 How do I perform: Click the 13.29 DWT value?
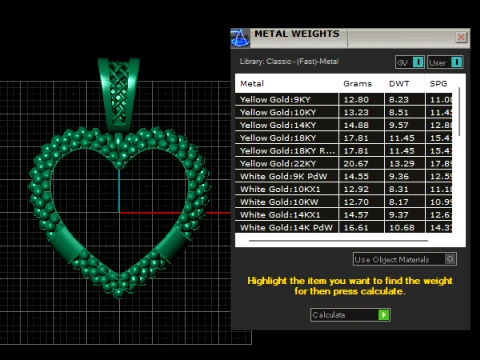[x=402, y=164]
